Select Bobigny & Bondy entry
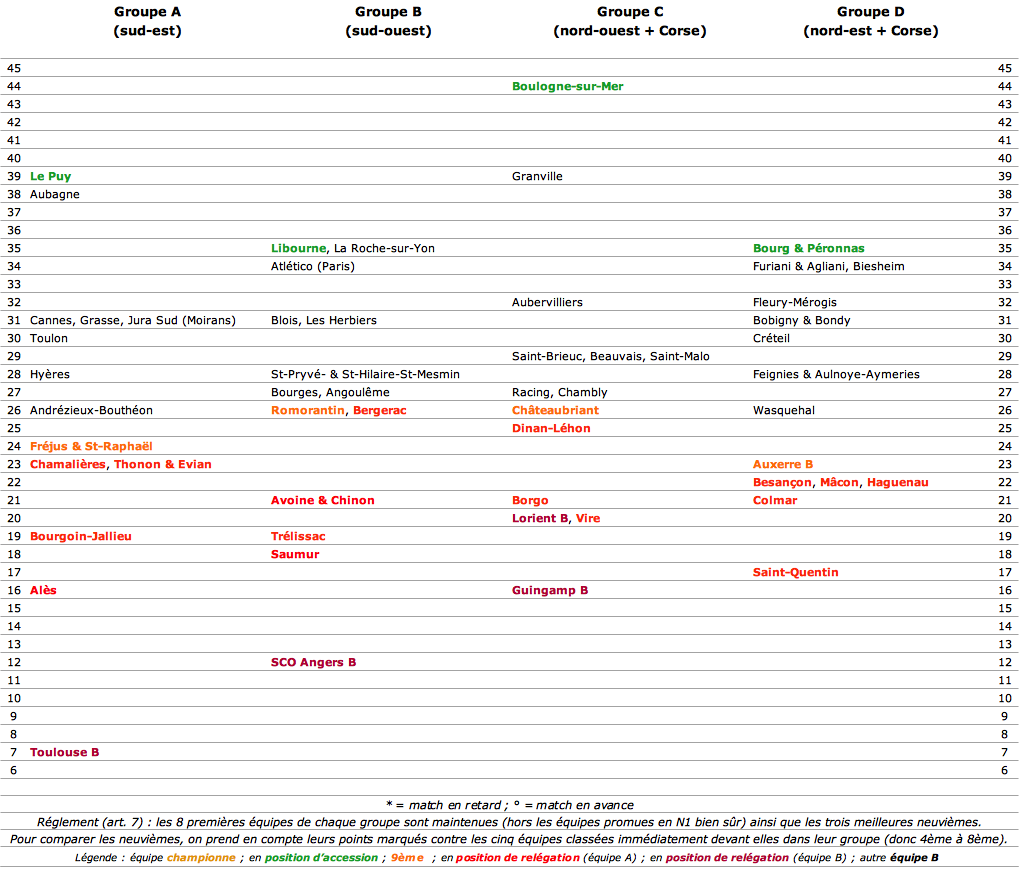The image size is (1024, 885). pos(801,321)
